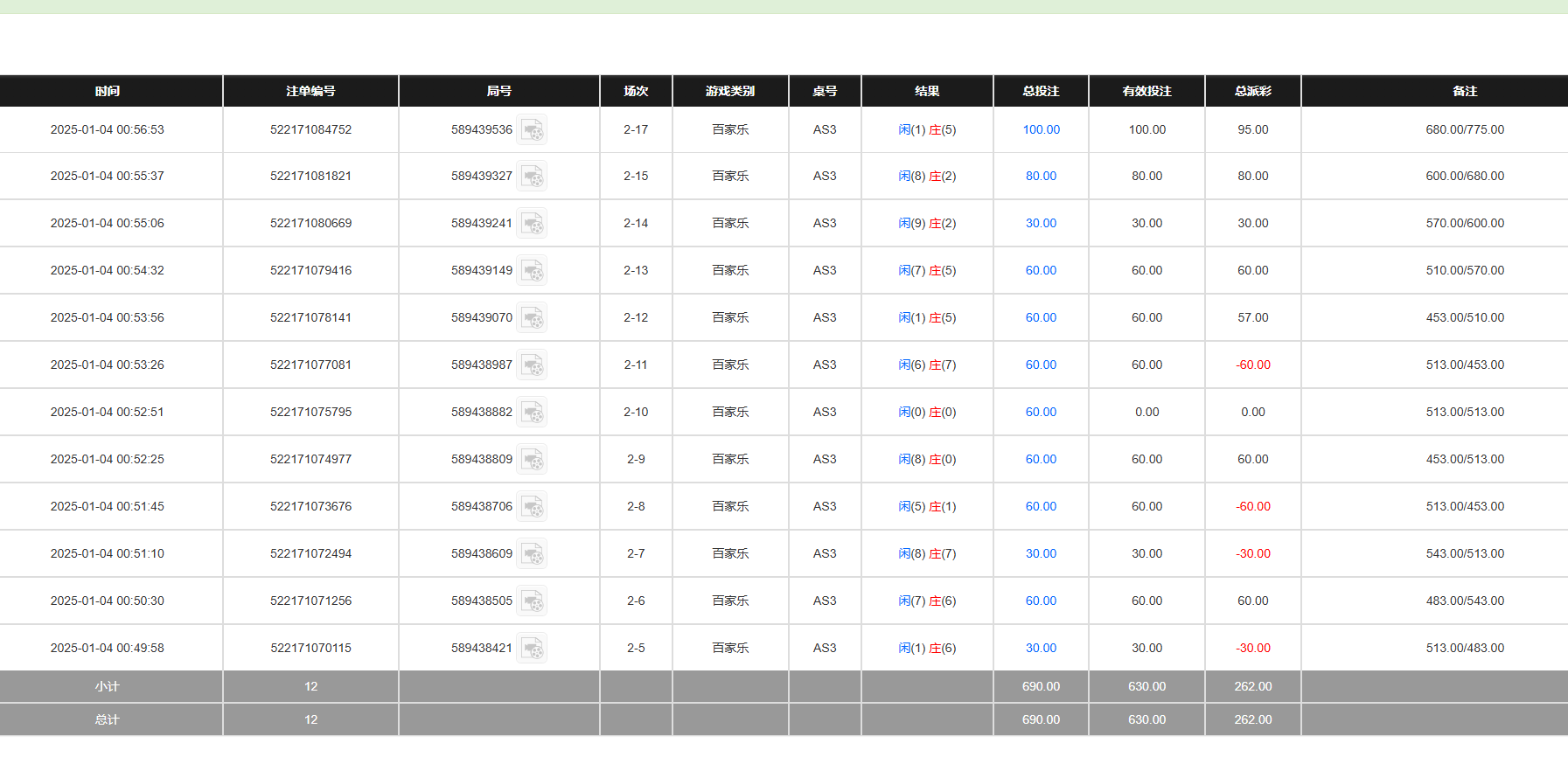1568x764 pixels.
Task: Click the 总投注 column header
Action: 1041,91
